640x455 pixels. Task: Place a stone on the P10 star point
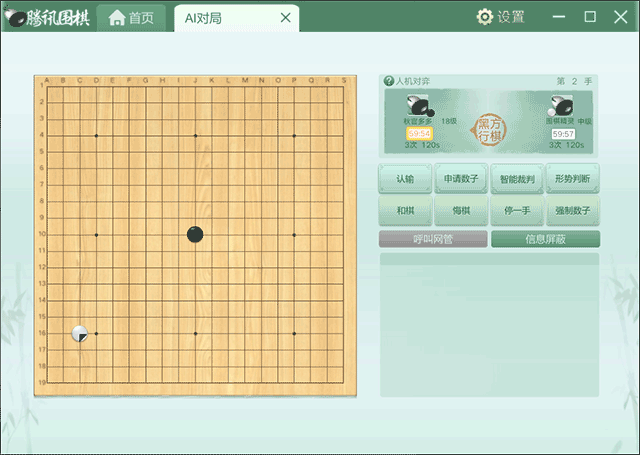[x=294, y=235]
